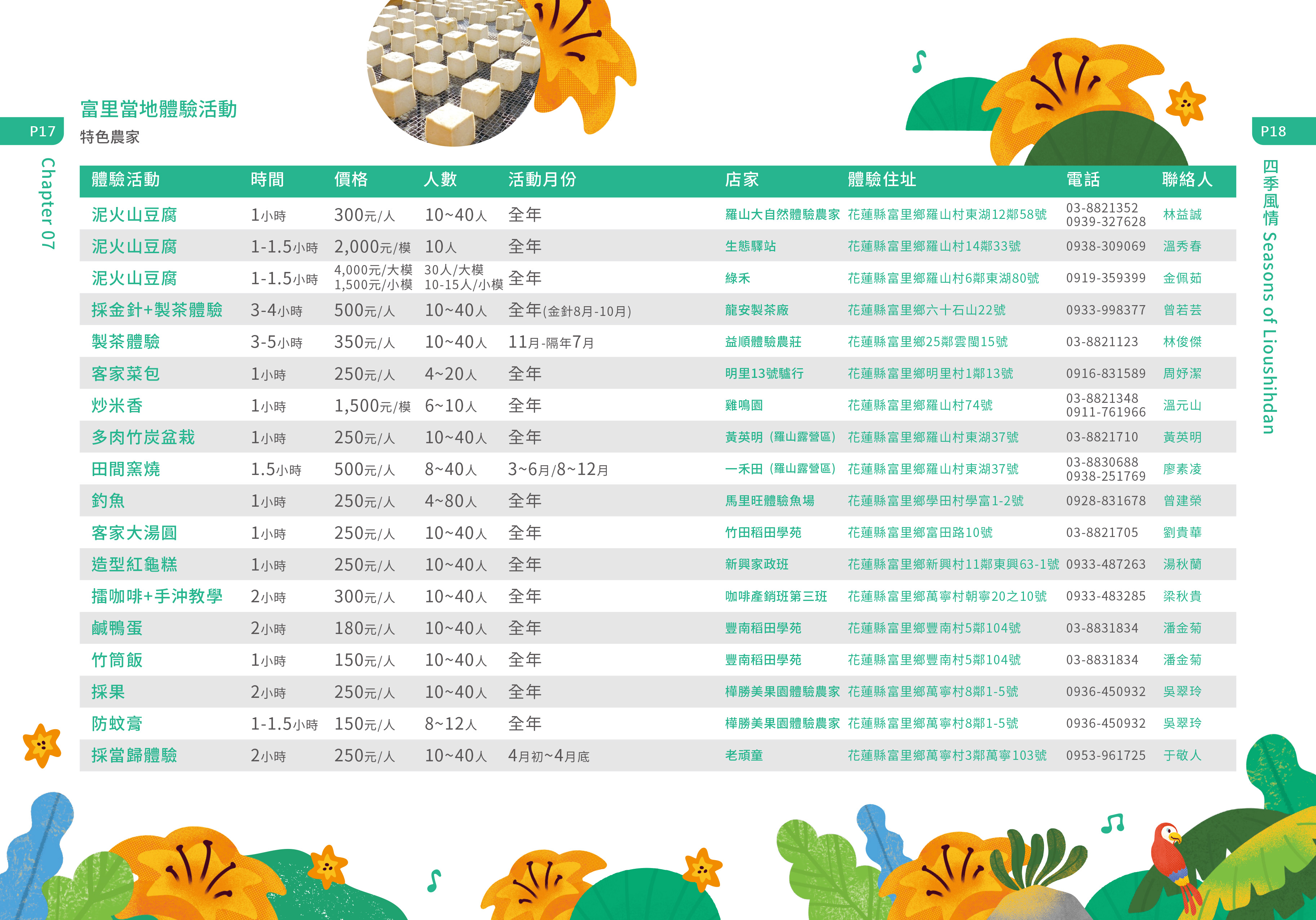Click the 龍安製茶廠 store name
This screenshot has height=920, width=1316.
tap(756, 310)
